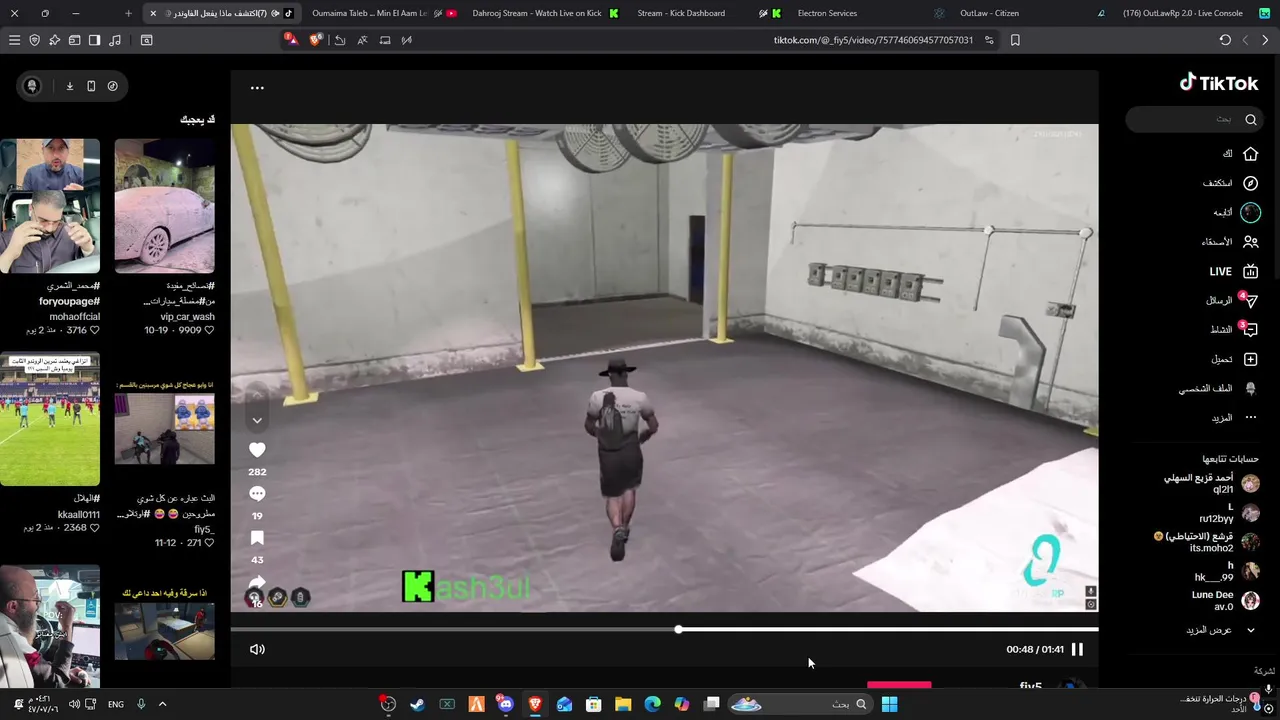Open comments bubble showing 19
The width and height of the screenshot is (1280, 720).
257,494
